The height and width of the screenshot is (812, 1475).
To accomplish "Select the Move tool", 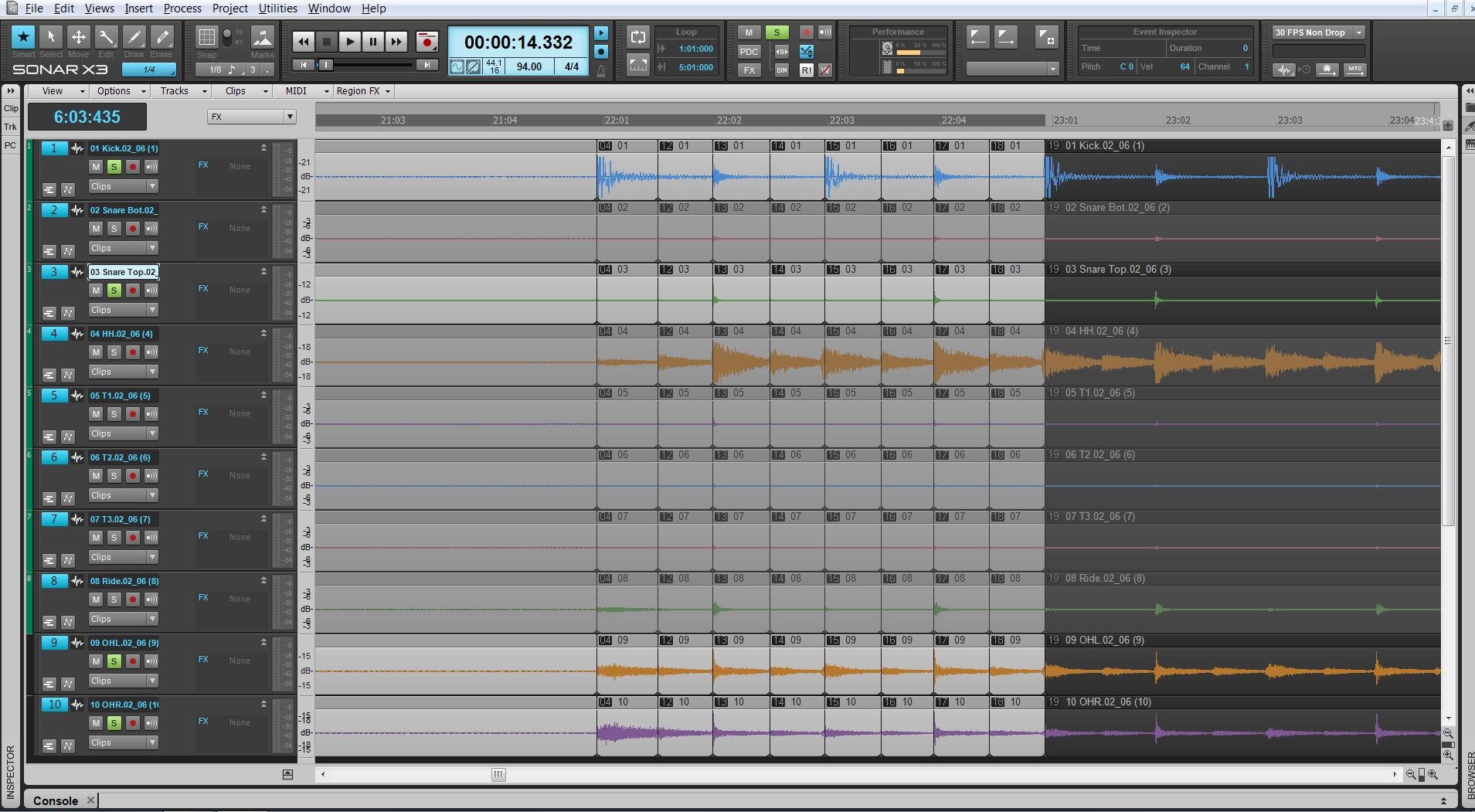I will 79,37.
